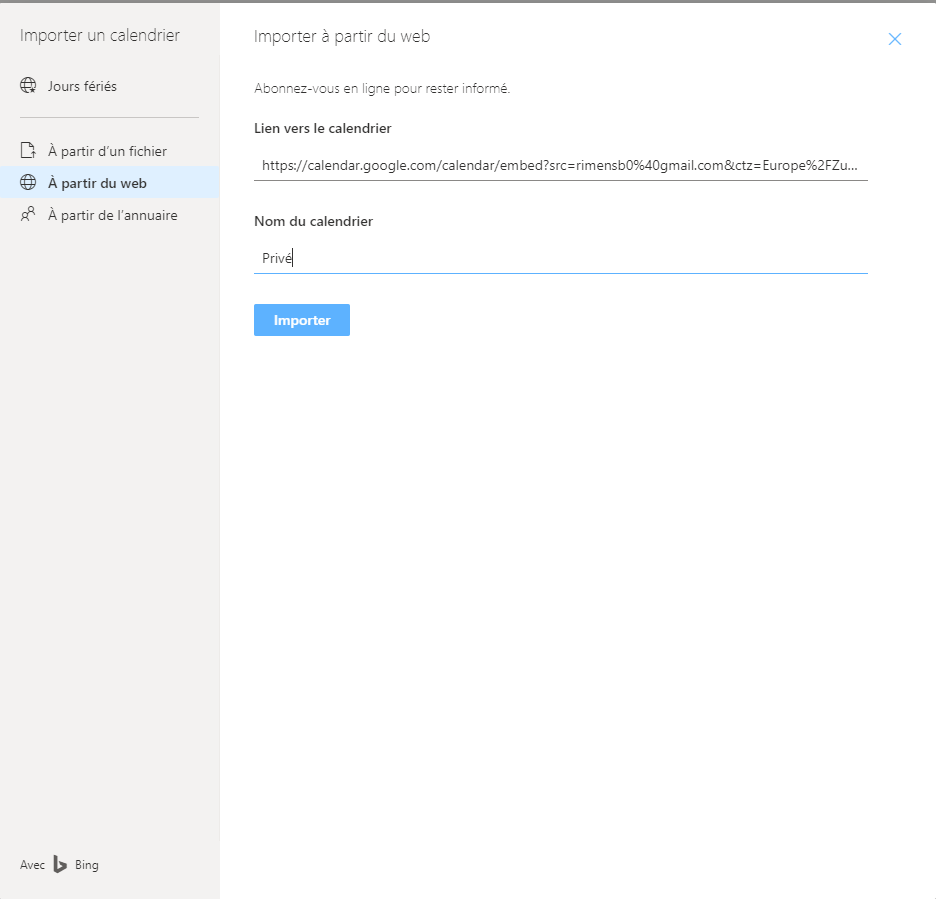Place cursor after the text Privé

[x=291, y=258]
